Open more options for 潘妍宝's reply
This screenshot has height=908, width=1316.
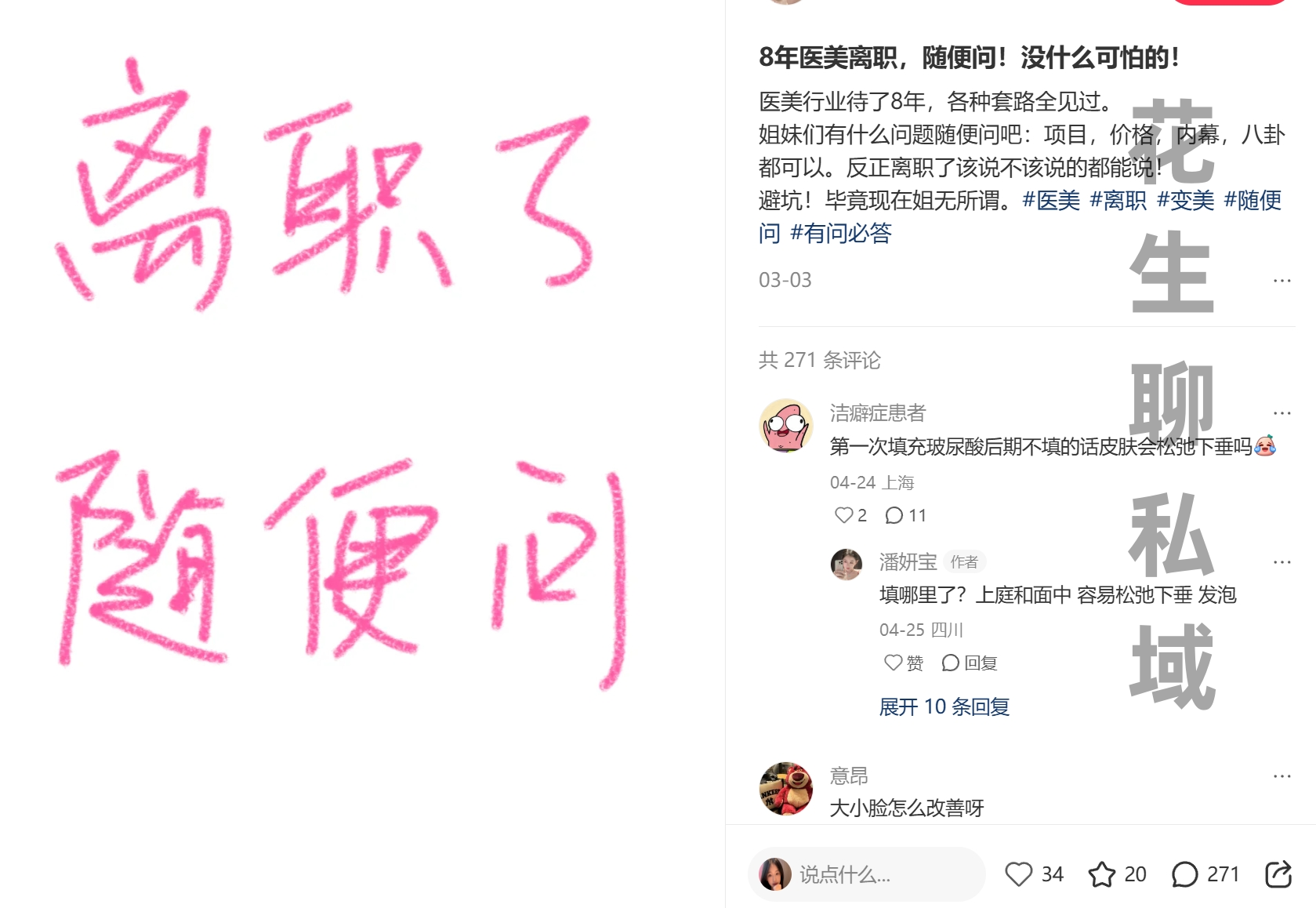(1282, 562)
